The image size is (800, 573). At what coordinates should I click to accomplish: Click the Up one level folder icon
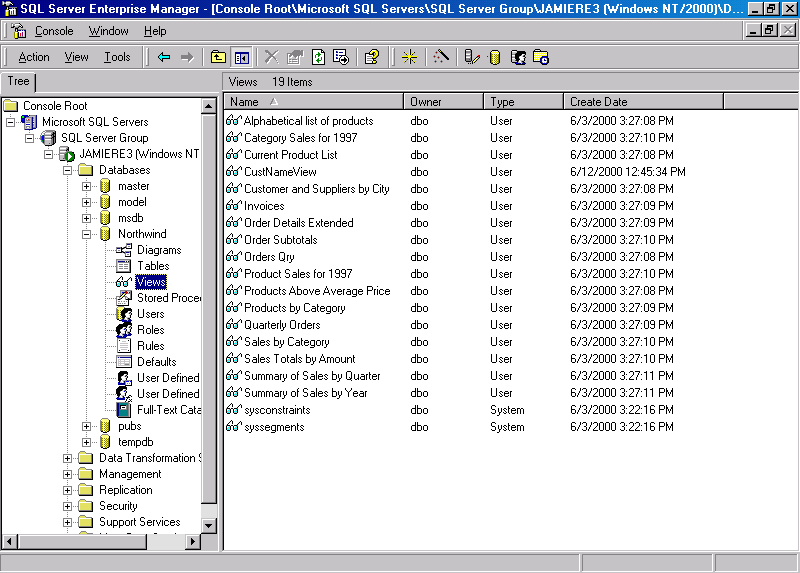click(x=218, y=57)
